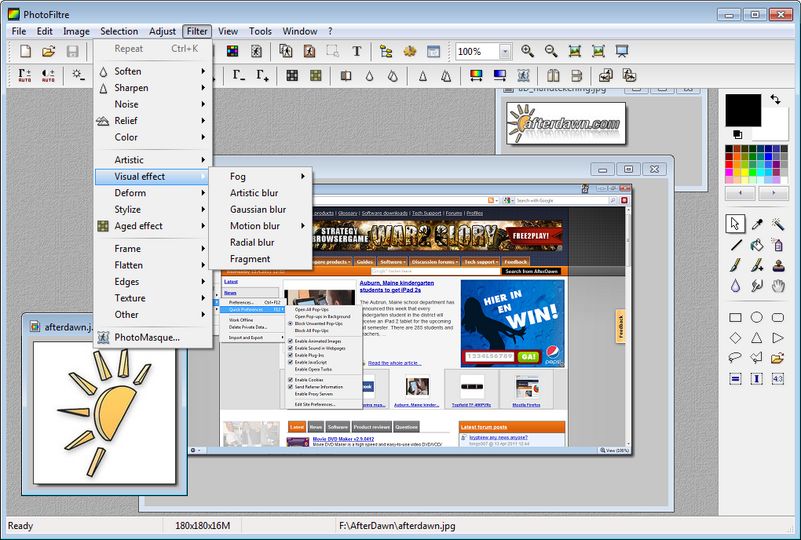Click the Open file folder icon
801x540 pixels.
point(49,51)
